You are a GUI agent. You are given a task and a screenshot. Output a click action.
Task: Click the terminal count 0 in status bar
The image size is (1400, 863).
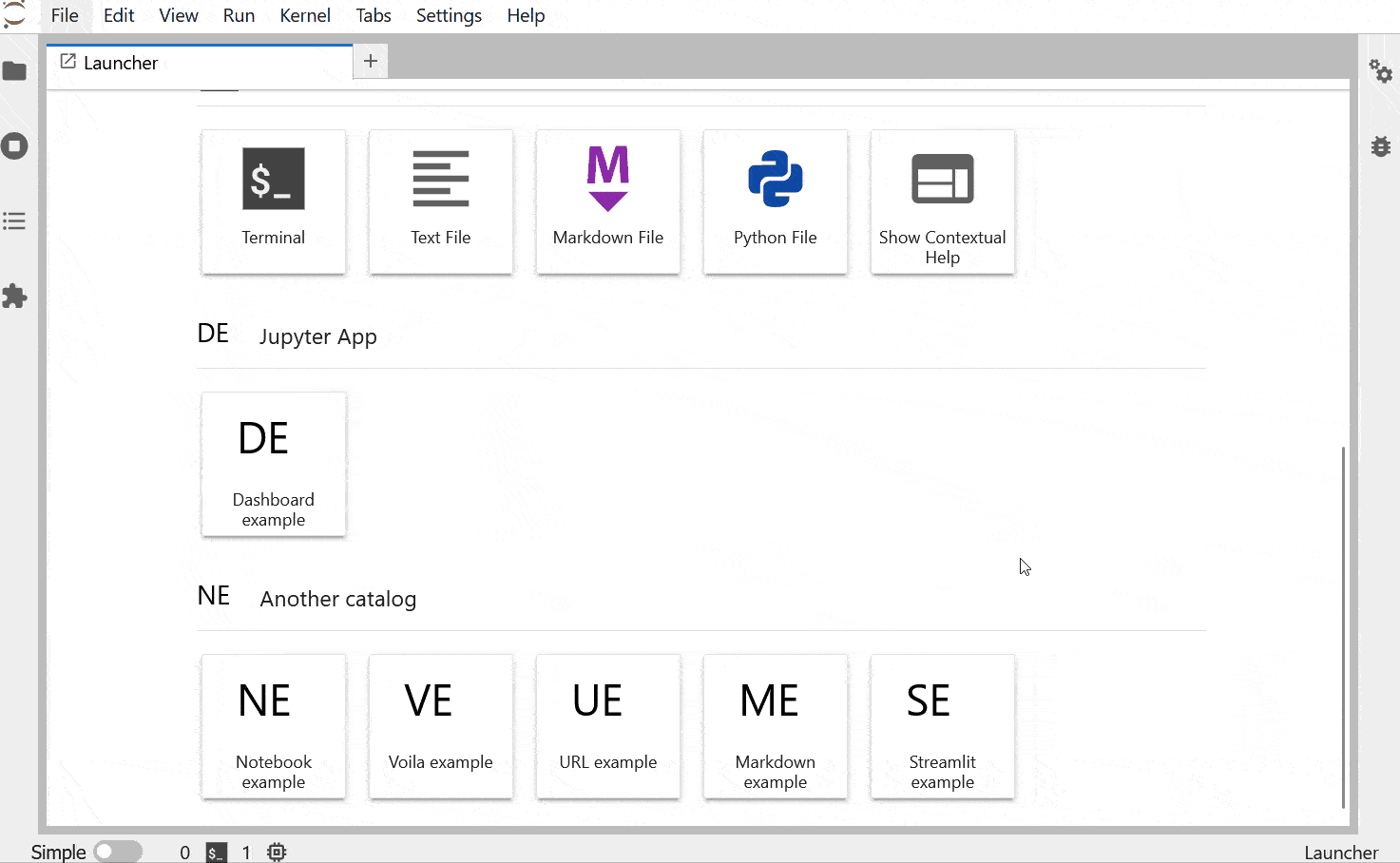(x=185, y=853)
